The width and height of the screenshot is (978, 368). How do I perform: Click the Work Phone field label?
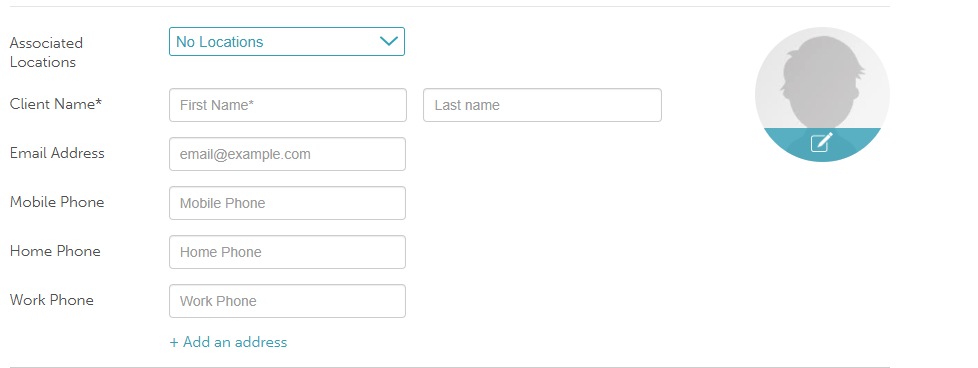click(52, 300)
